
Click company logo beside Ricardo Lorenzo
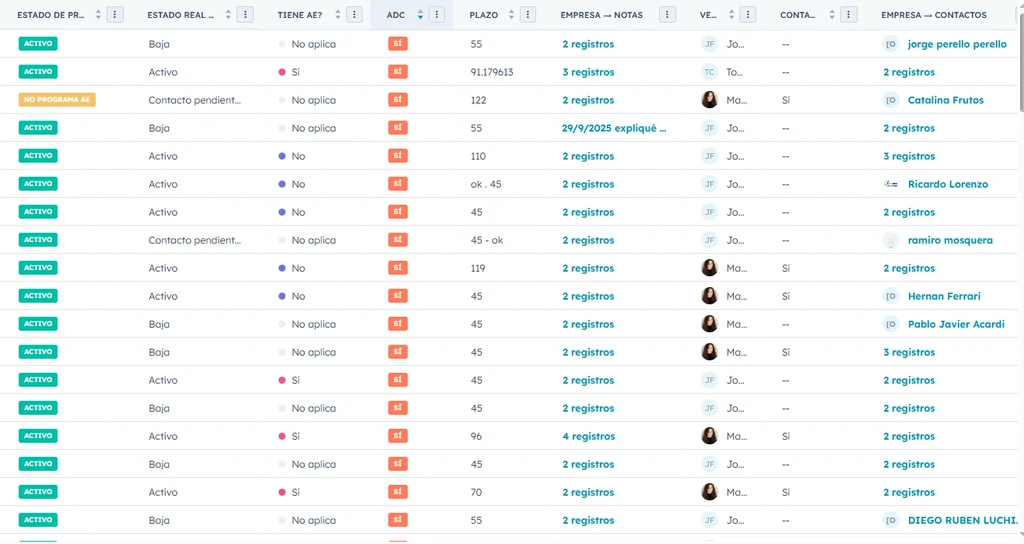point(891,184)
